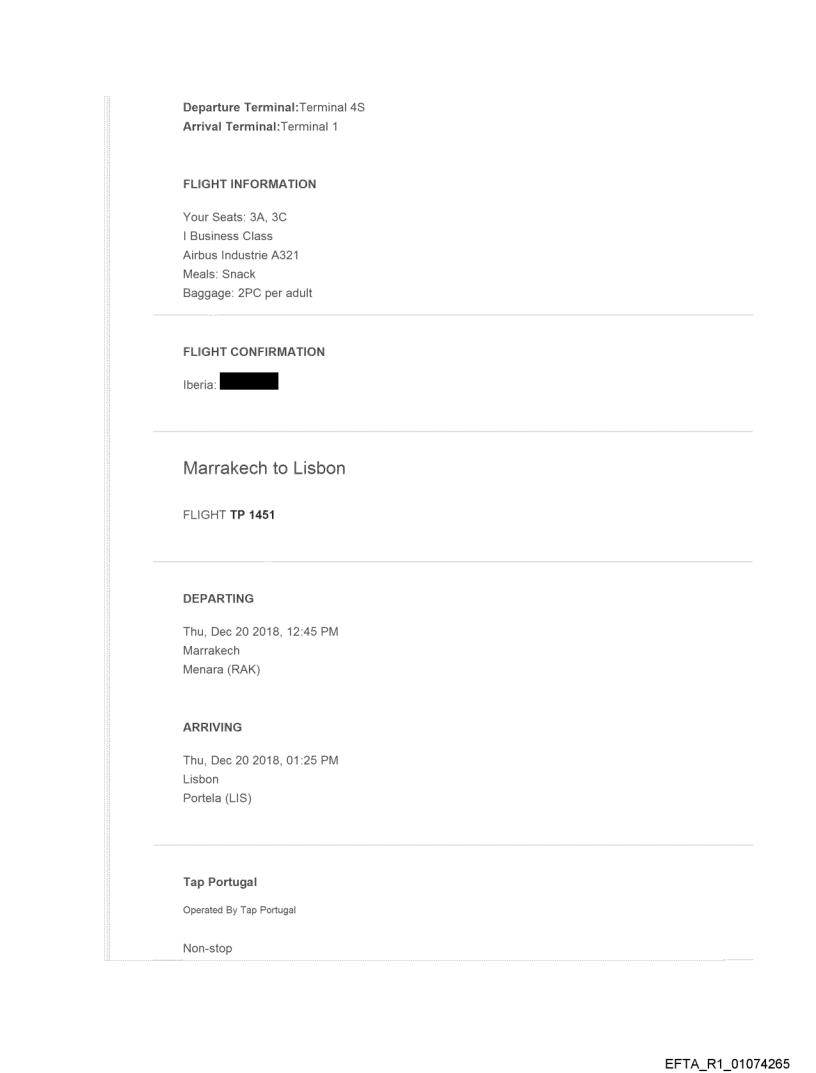Click the ARRIVING section heading
The height and width of the screenshot is (1073, 816).
click(x=212, y=728)
